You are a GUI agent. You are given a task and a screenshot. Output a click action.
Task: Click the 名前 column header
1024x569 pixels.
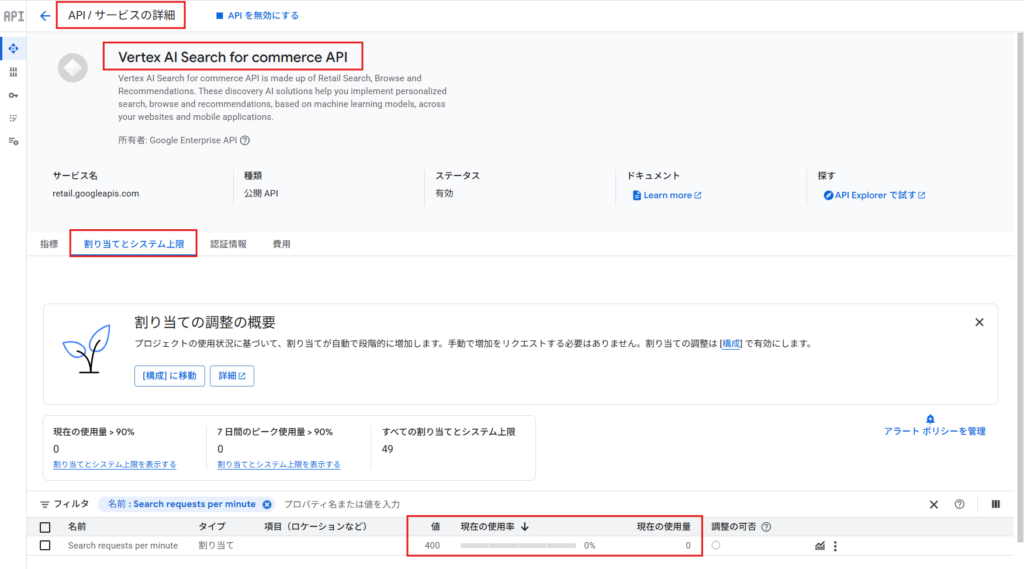point(77,527)
